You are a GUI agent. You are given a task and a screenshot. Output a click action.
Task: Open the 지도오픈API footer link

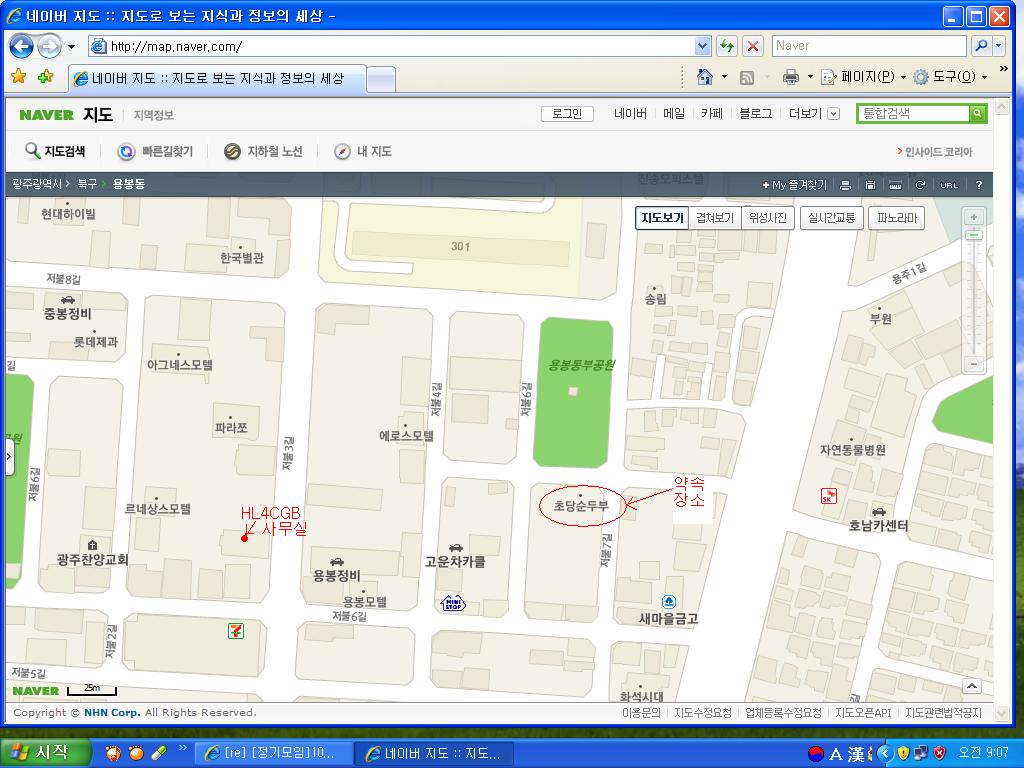[863, 713]
